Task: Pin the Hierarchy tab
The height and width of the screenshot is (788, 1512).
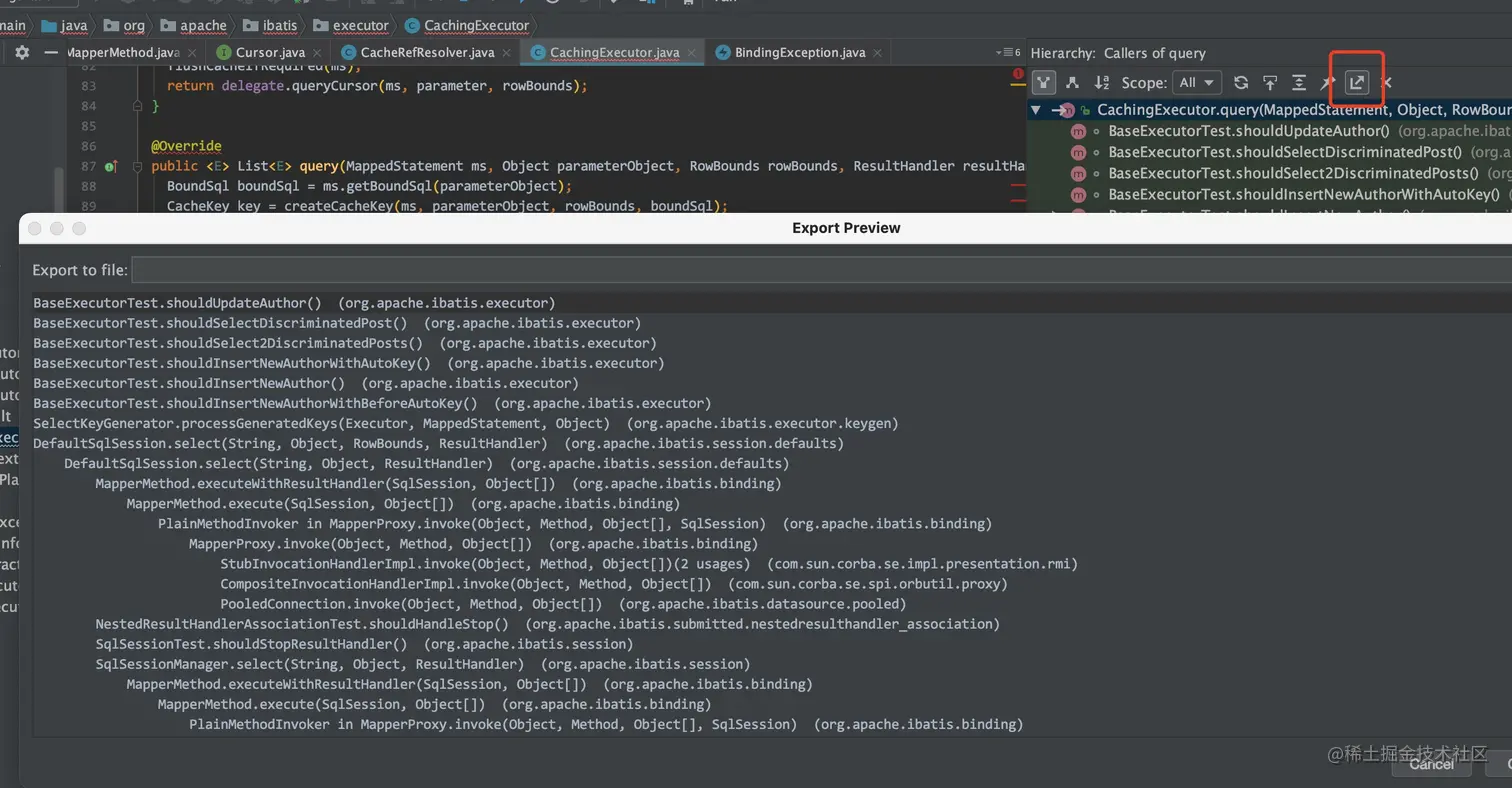Action: [x=1328, y=83]
